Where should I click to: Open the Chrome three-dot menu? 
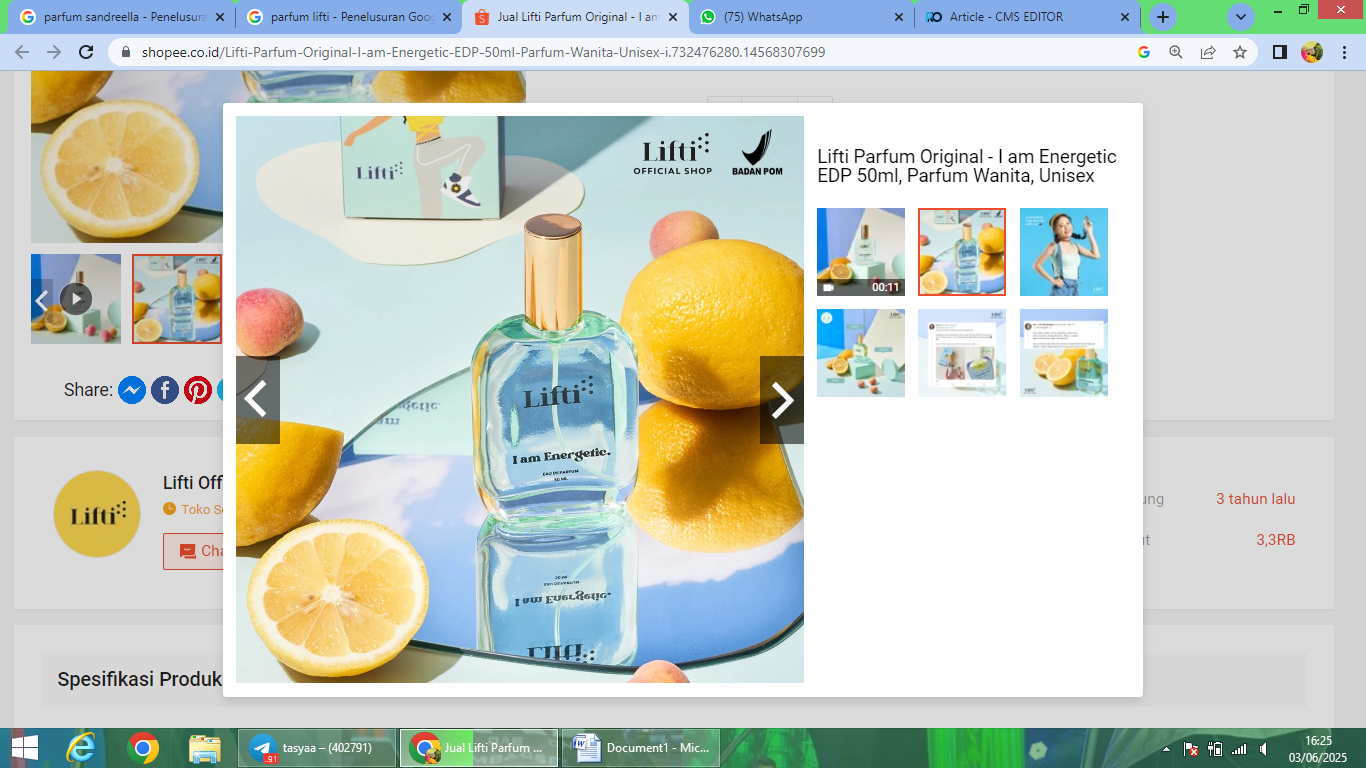click(1345, 52)
